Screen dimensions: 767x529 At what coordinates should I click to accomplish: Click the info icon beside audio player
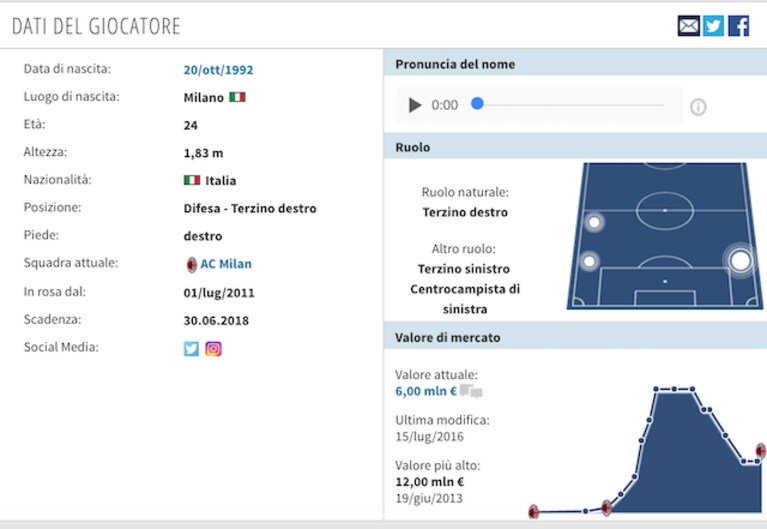coord(698,107)
